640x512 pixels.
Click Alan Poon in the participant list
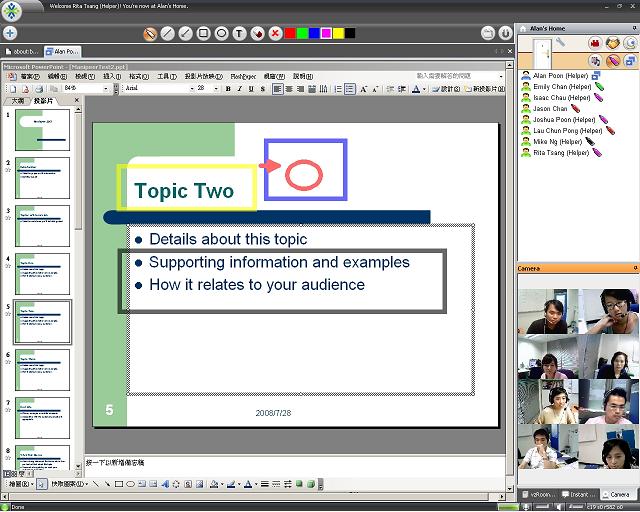560,75
